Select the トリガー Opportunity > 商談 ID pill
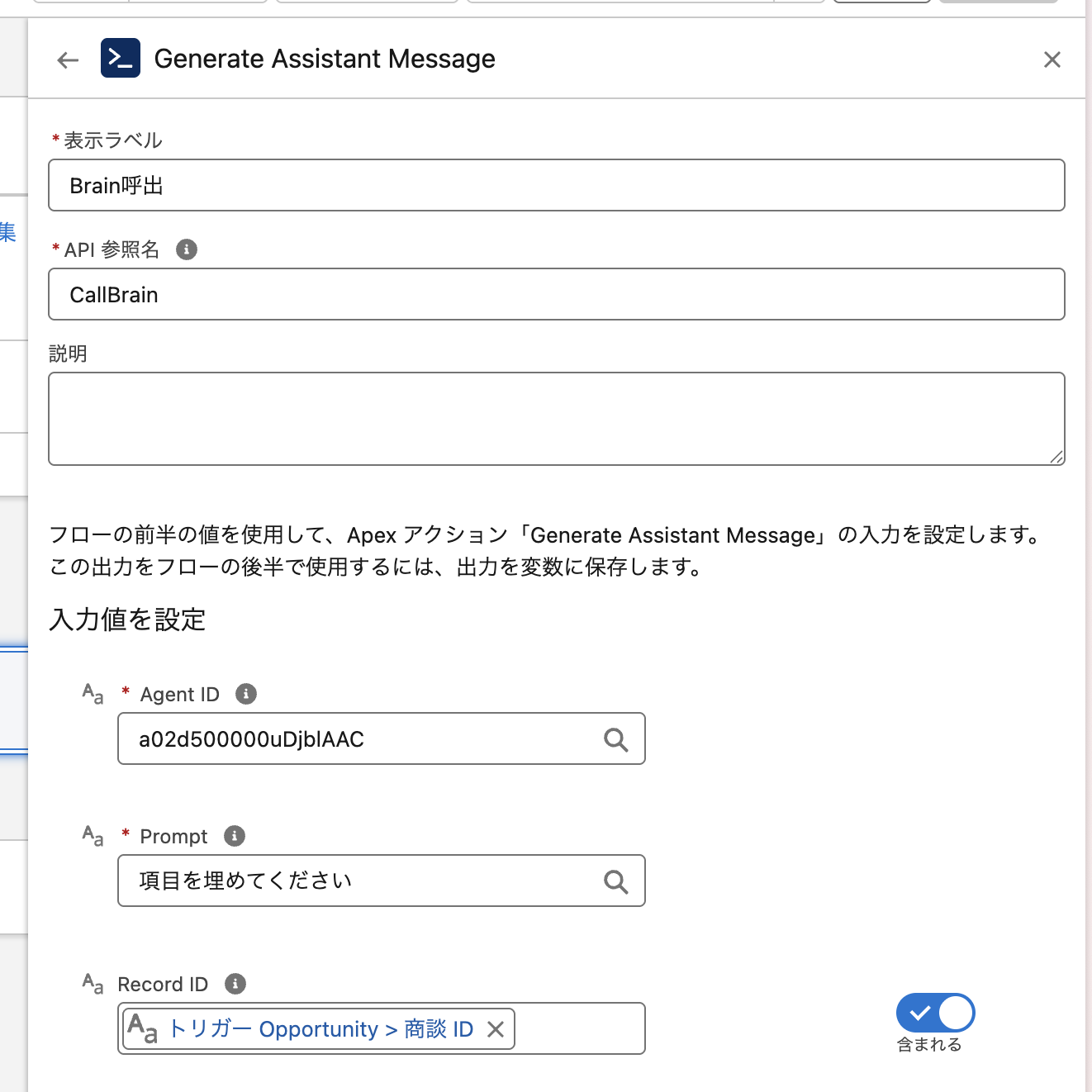 (320, 1029)
